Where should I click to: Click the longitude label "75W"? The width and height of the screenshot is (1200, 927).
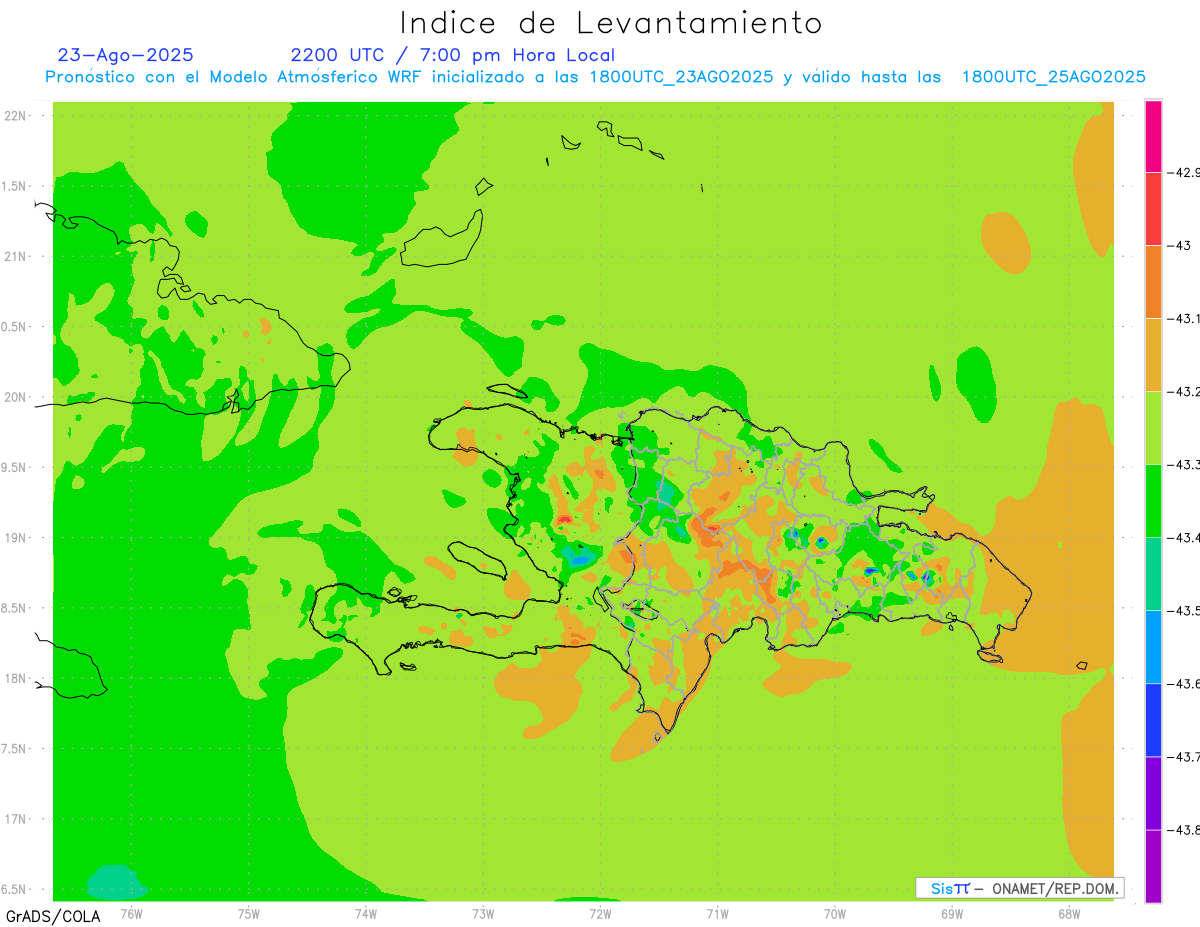point(248,912)
